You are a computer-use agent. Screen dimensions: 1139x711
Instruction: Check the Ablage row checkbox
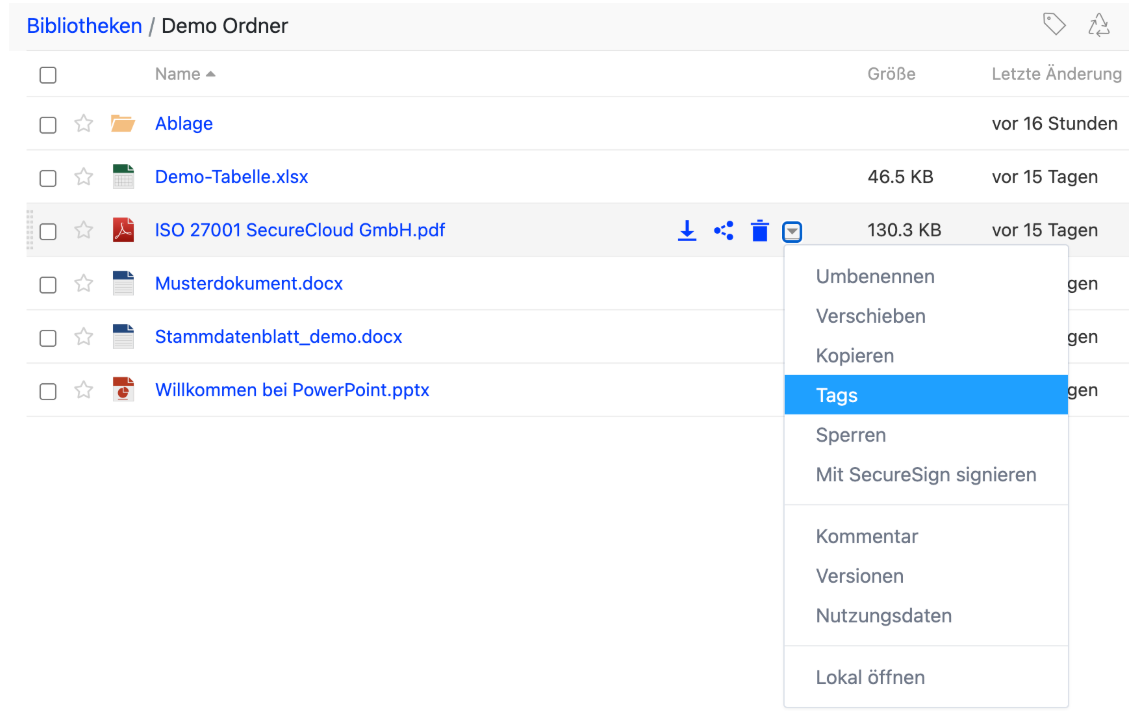pyautogui.click(x=48, y=125)
